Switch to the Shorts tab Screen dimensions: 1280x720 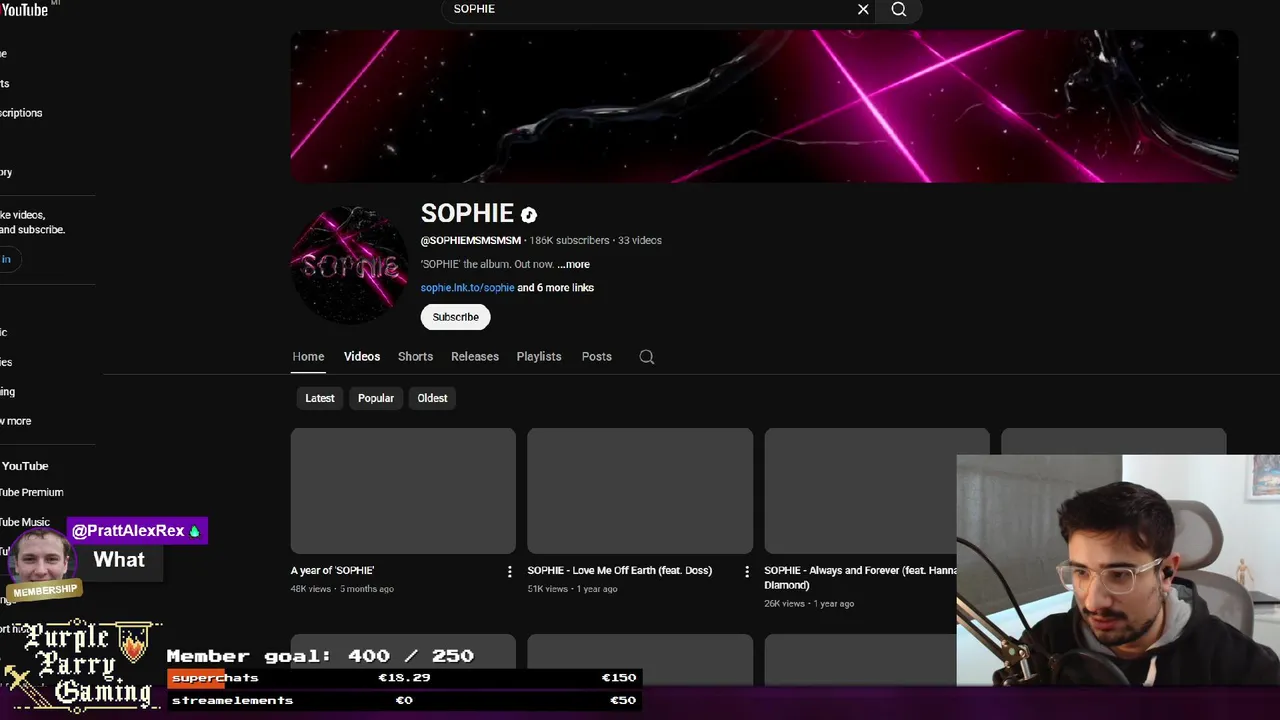tap(415, 356)
